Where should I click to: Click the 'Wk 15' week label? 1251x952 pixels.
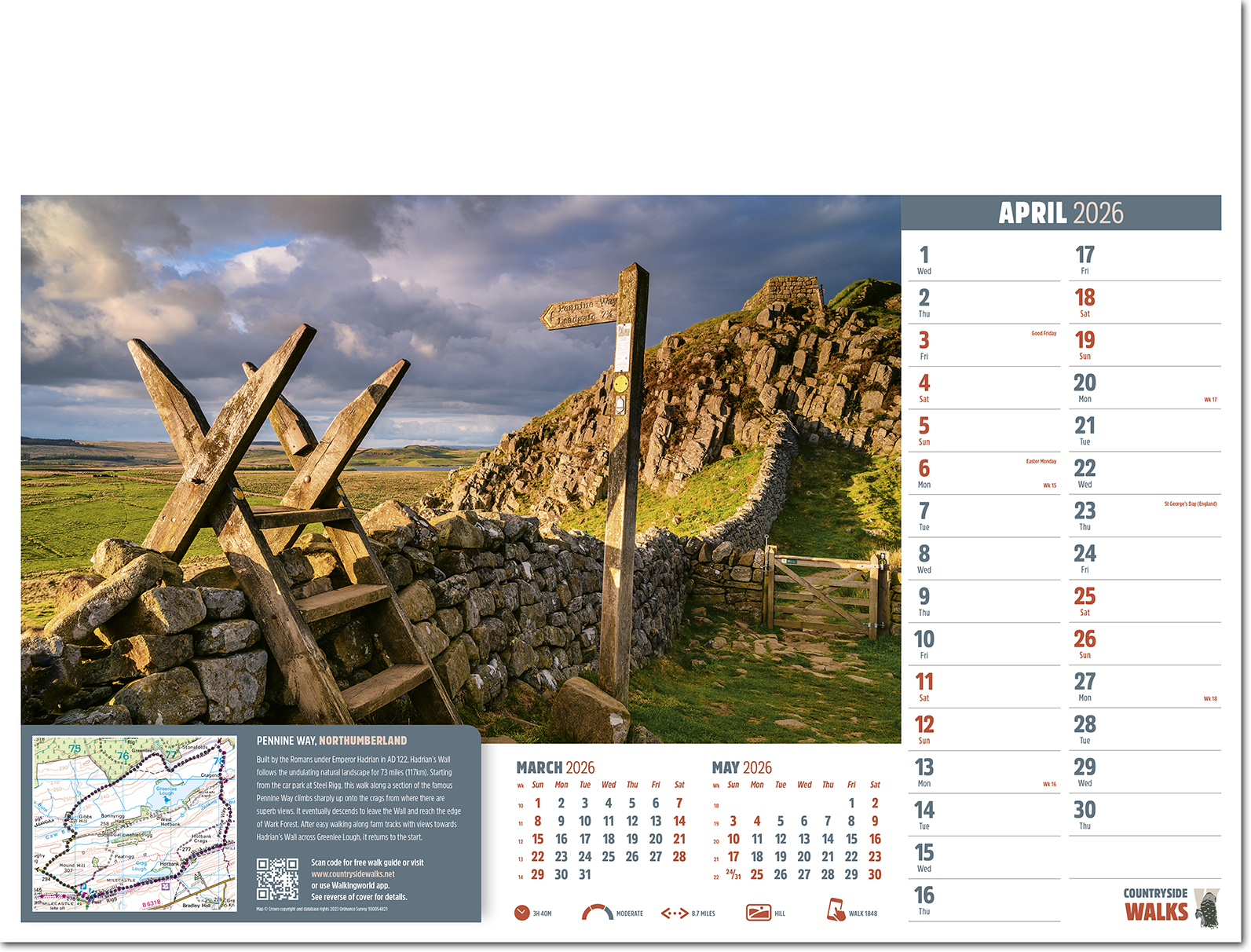(x=1049, y=485)
